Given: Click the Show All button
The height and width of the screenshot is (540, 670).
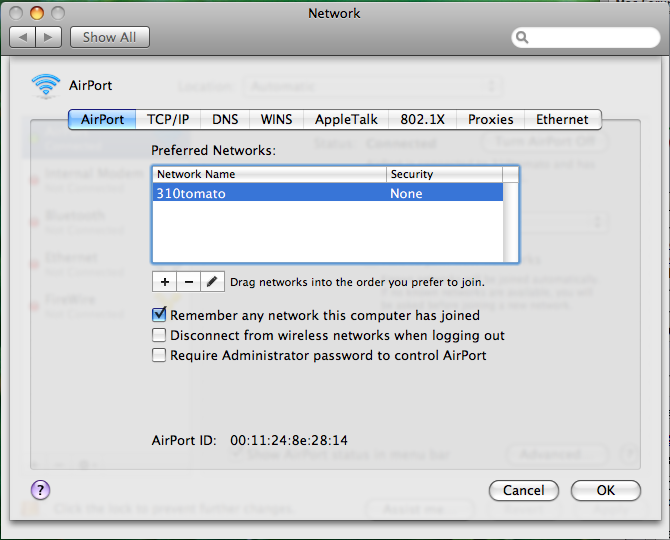Looking at the screenshot, I should click(110, 38).
